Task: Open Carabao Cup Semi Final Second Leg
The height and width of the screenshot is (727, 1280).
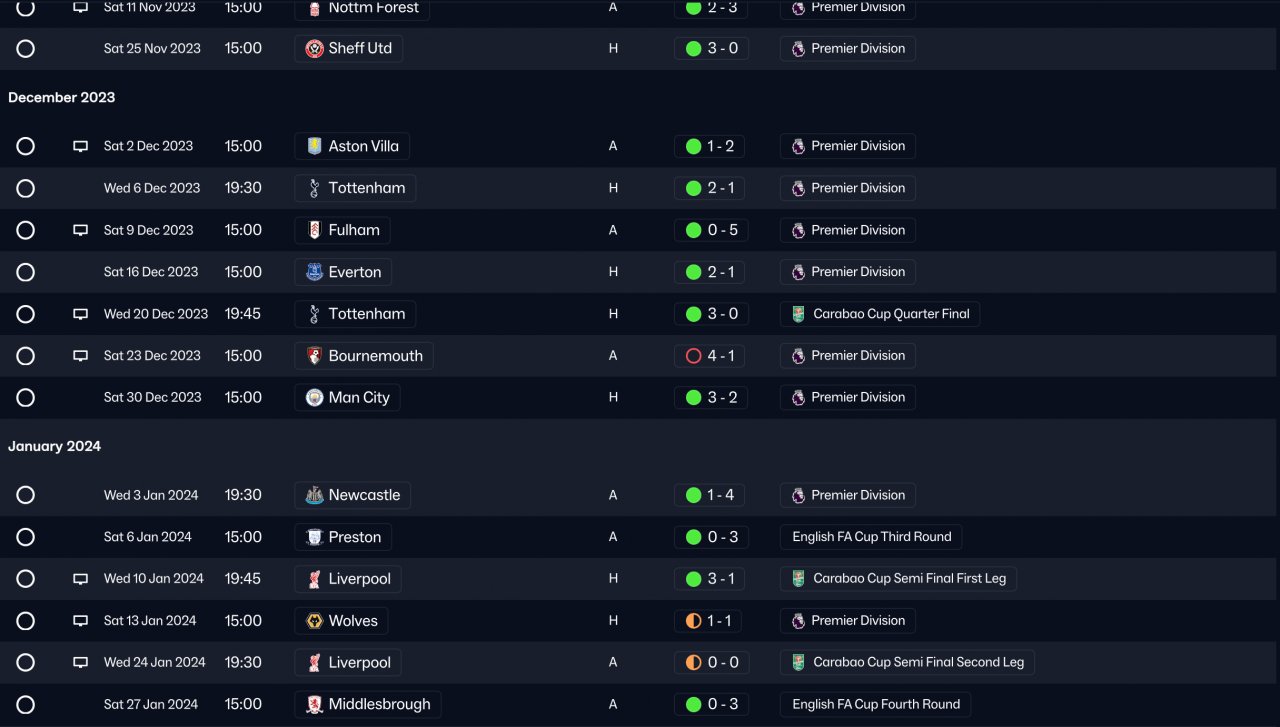Action: click(907, 662)
